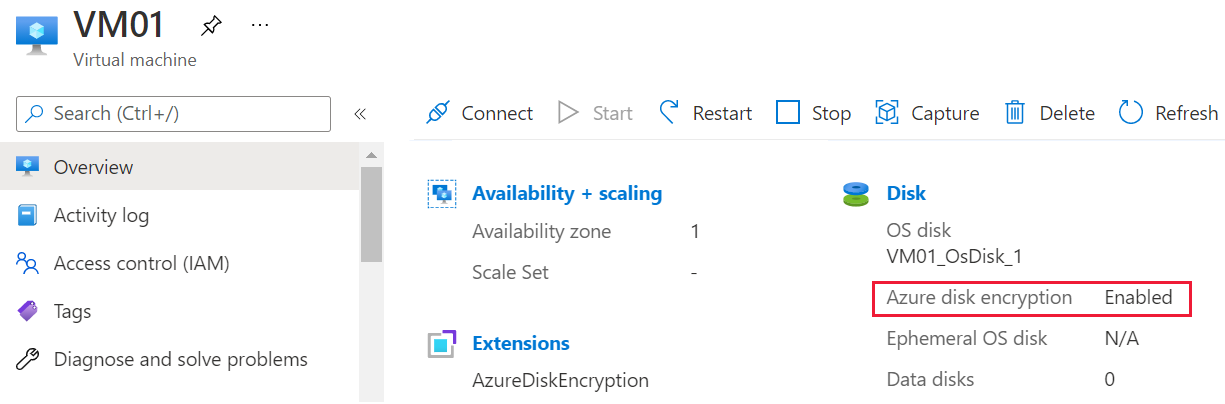Open the Availability + scaling link
Screen dimensions: 1225x404
pos(567,194)
